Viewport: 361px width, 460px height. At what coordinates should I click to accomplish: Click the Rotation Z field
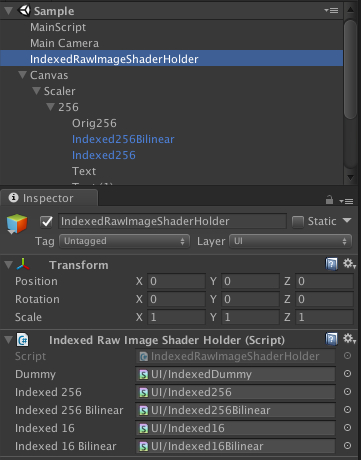tap(325, 299)
